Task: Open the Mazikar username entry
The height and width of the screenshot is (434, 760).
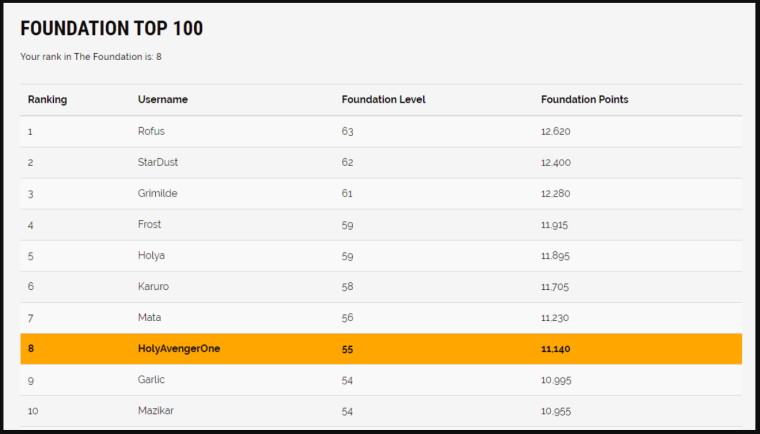Action: point(155,411)
